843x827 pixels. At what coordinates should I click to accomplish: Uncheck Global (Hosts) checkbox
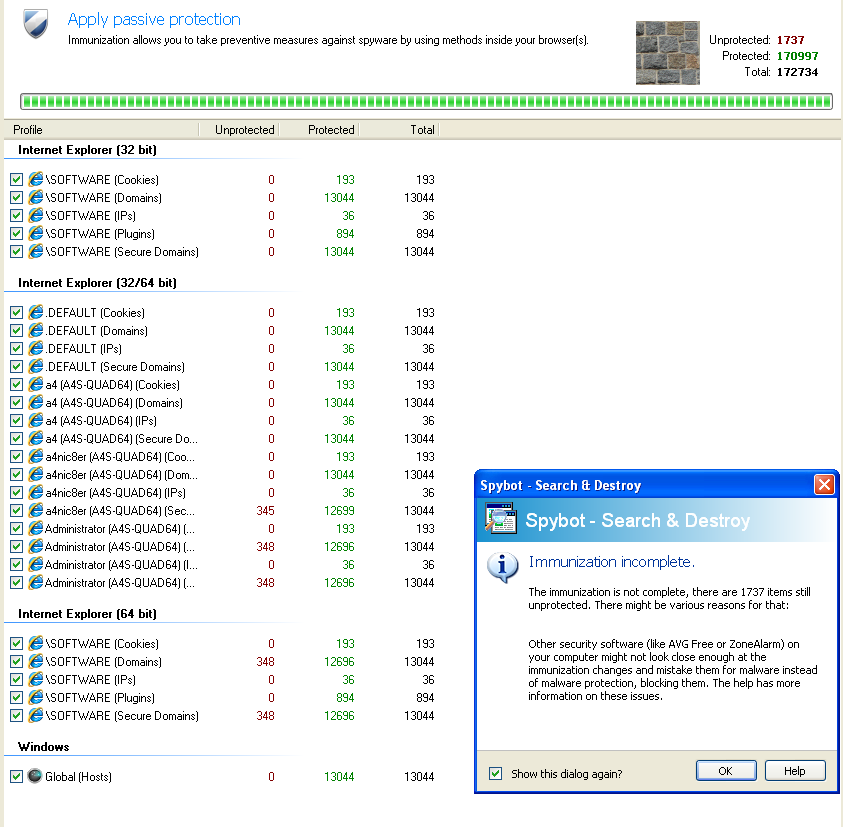17,777
